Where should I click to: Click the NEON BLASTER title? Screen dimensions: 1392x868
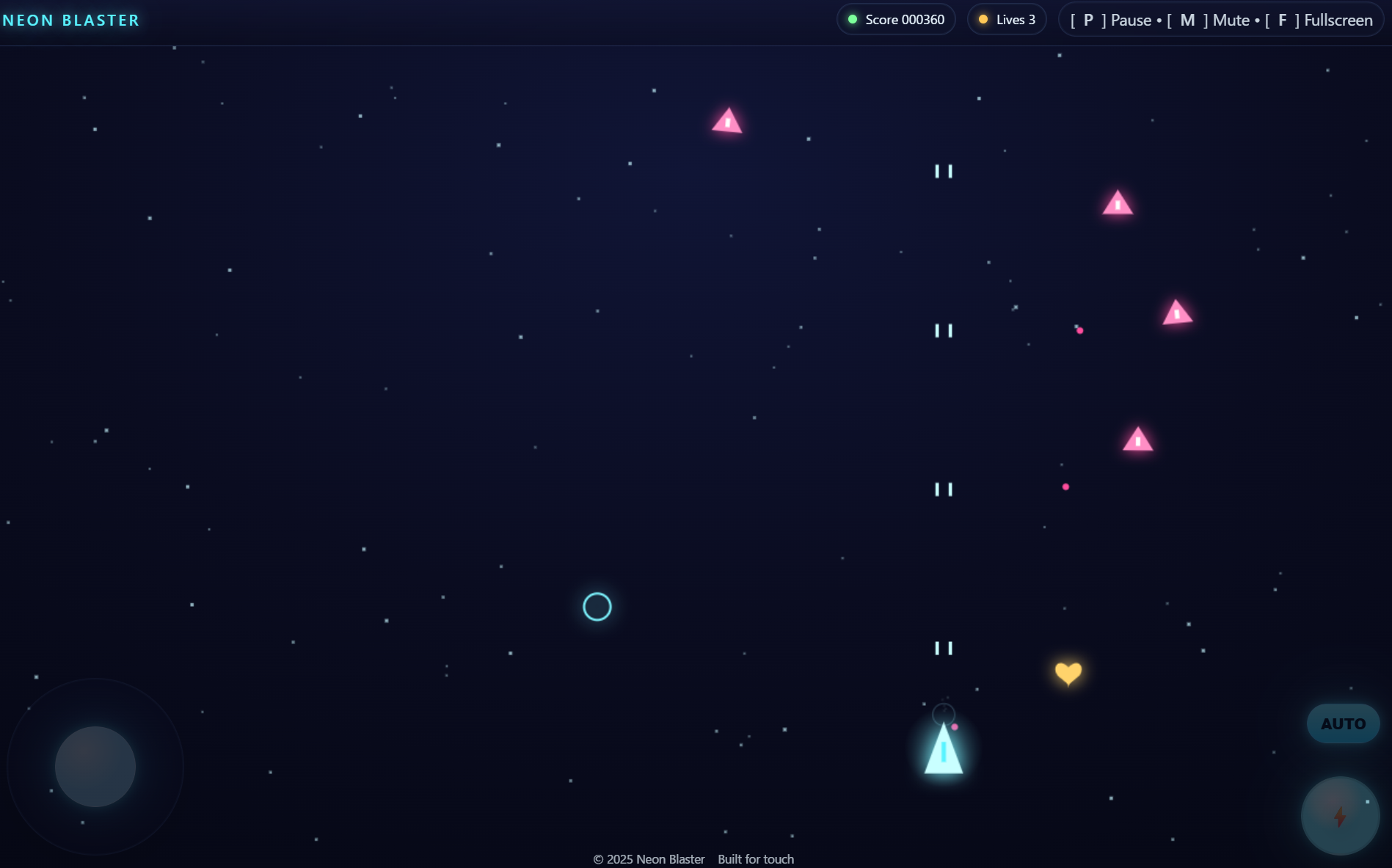pos(71,21)
